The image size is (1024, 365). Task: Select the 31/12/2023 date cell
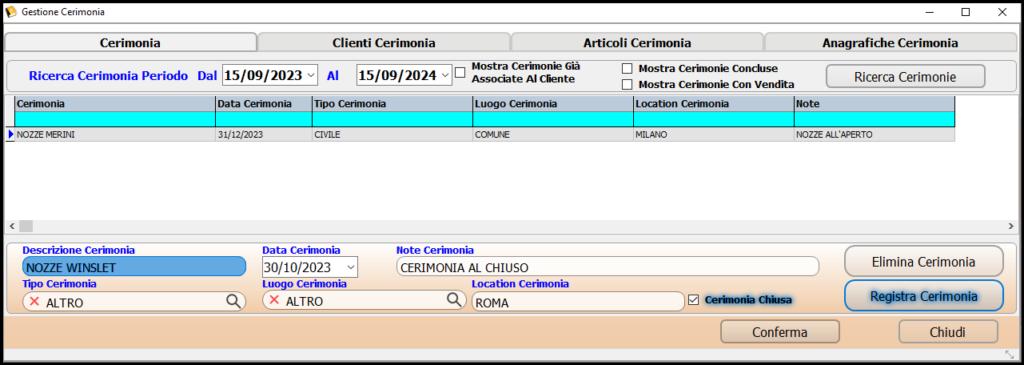[x=264, y=135]
